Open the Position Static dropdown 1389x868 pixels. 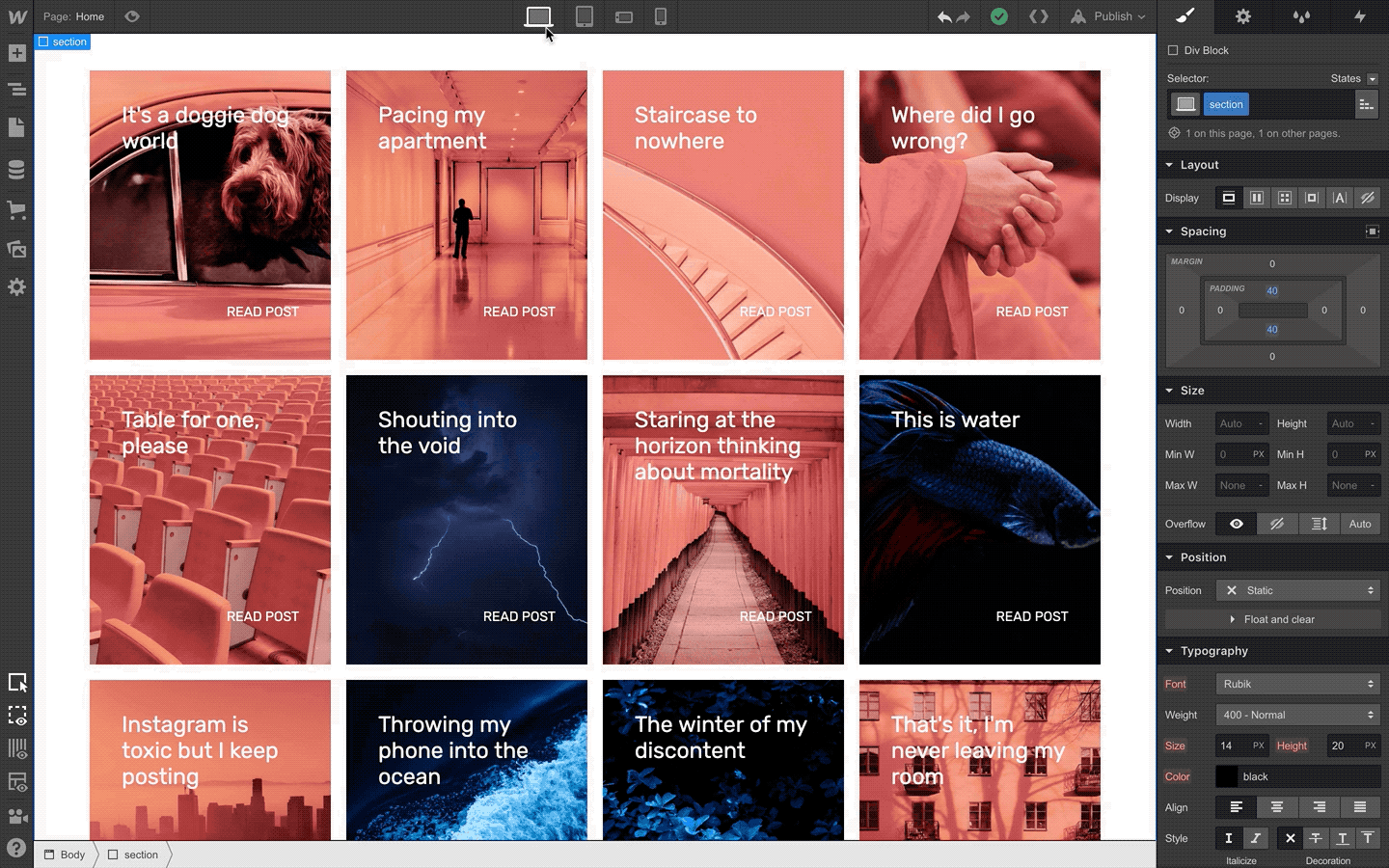[x=1298, y=590]
